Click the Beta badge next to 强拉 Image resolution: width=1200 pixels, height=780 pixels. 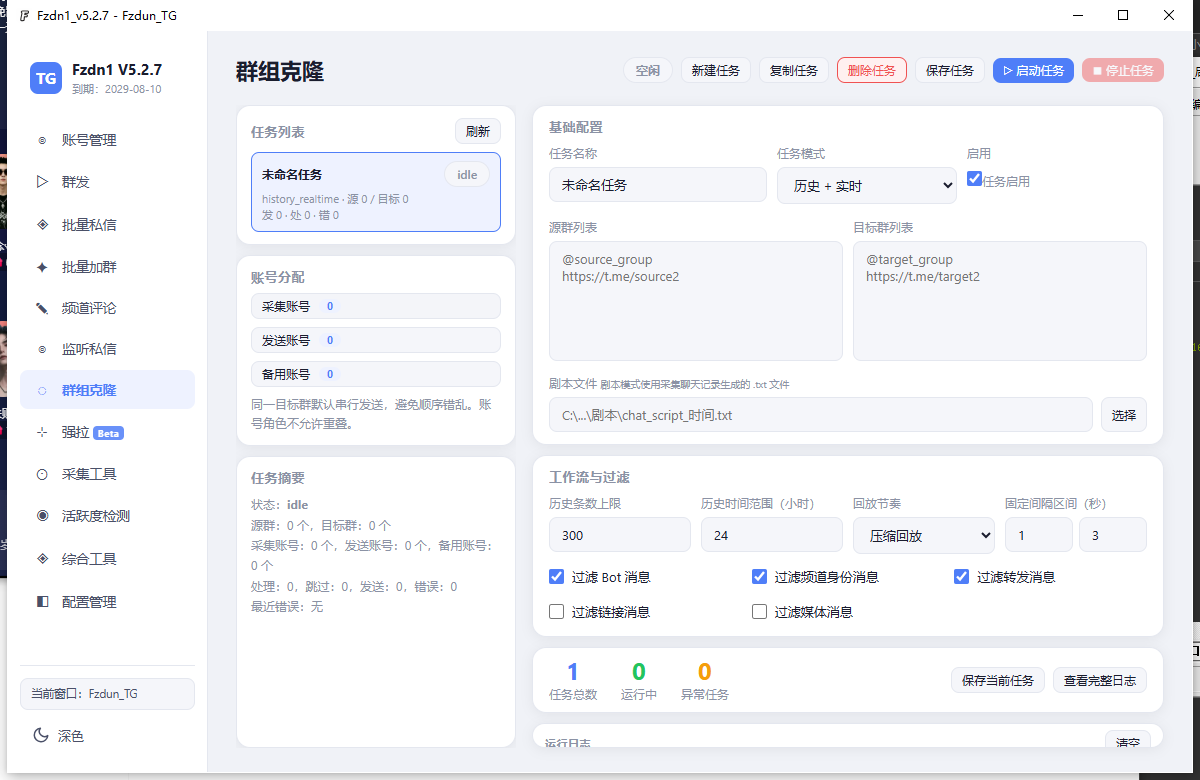point(109,433)
